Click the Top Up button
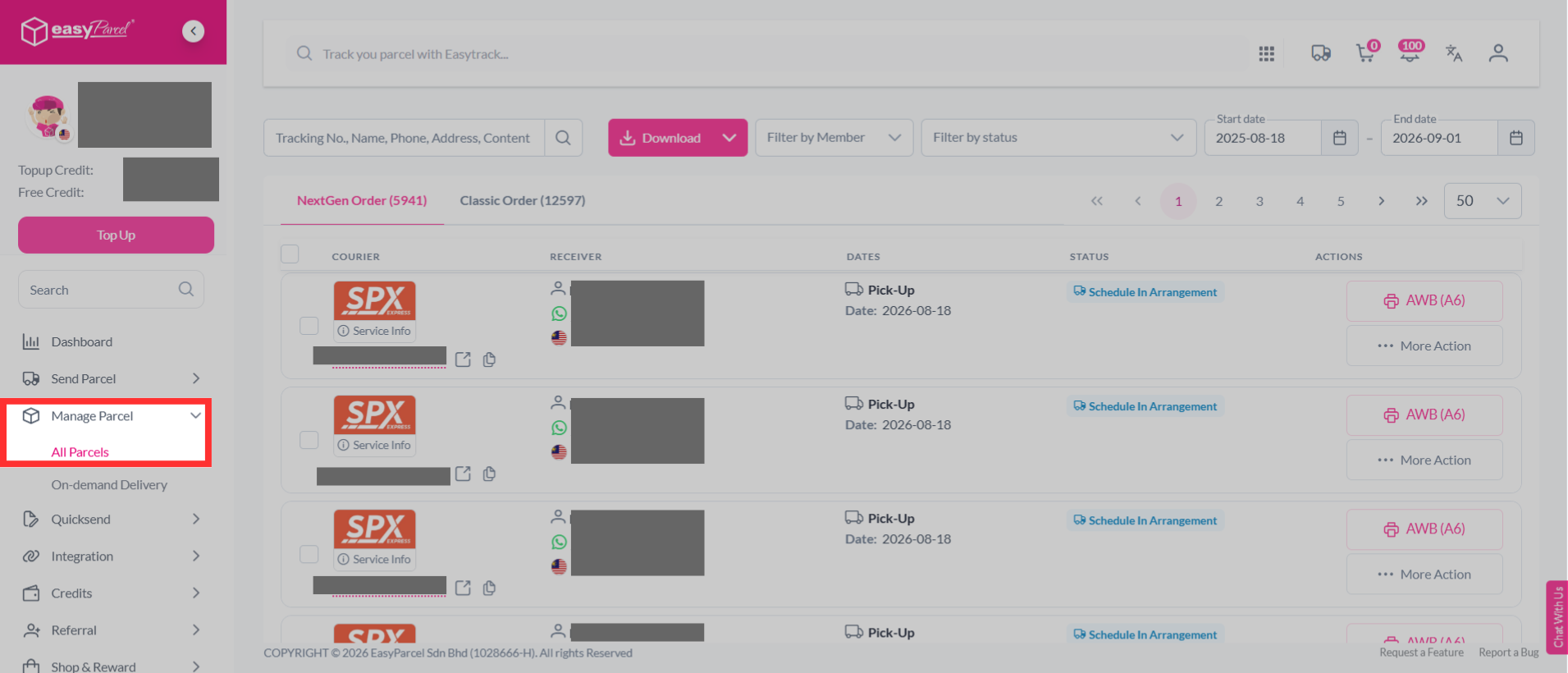Image resolution: width=1568 pixels, height=673 pixels. [x=116, y=235]
